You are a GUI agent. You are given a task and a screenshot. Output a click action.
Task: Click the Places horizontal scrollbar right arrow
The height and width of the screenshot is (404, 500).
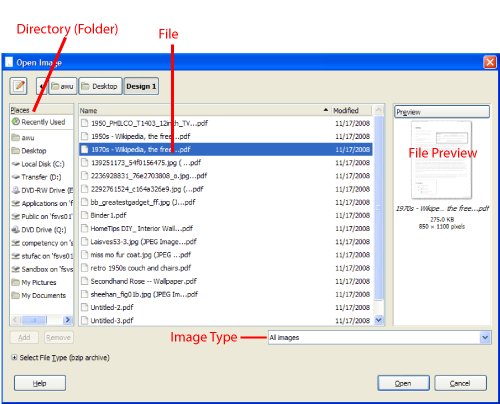[x=68, y=320]
